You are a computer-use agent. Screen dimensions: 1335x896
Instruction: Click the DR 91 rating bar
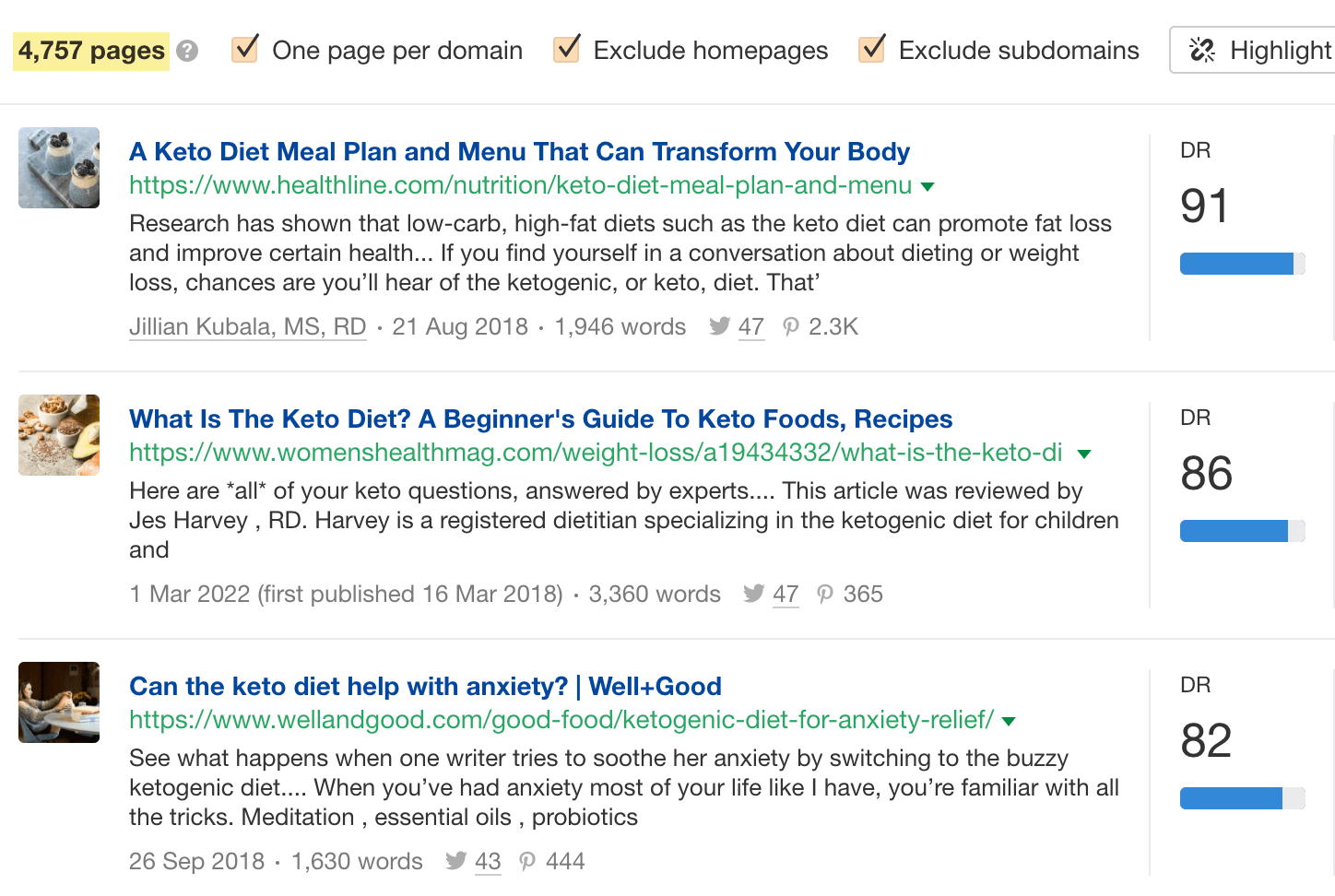tap(1242, 265)
